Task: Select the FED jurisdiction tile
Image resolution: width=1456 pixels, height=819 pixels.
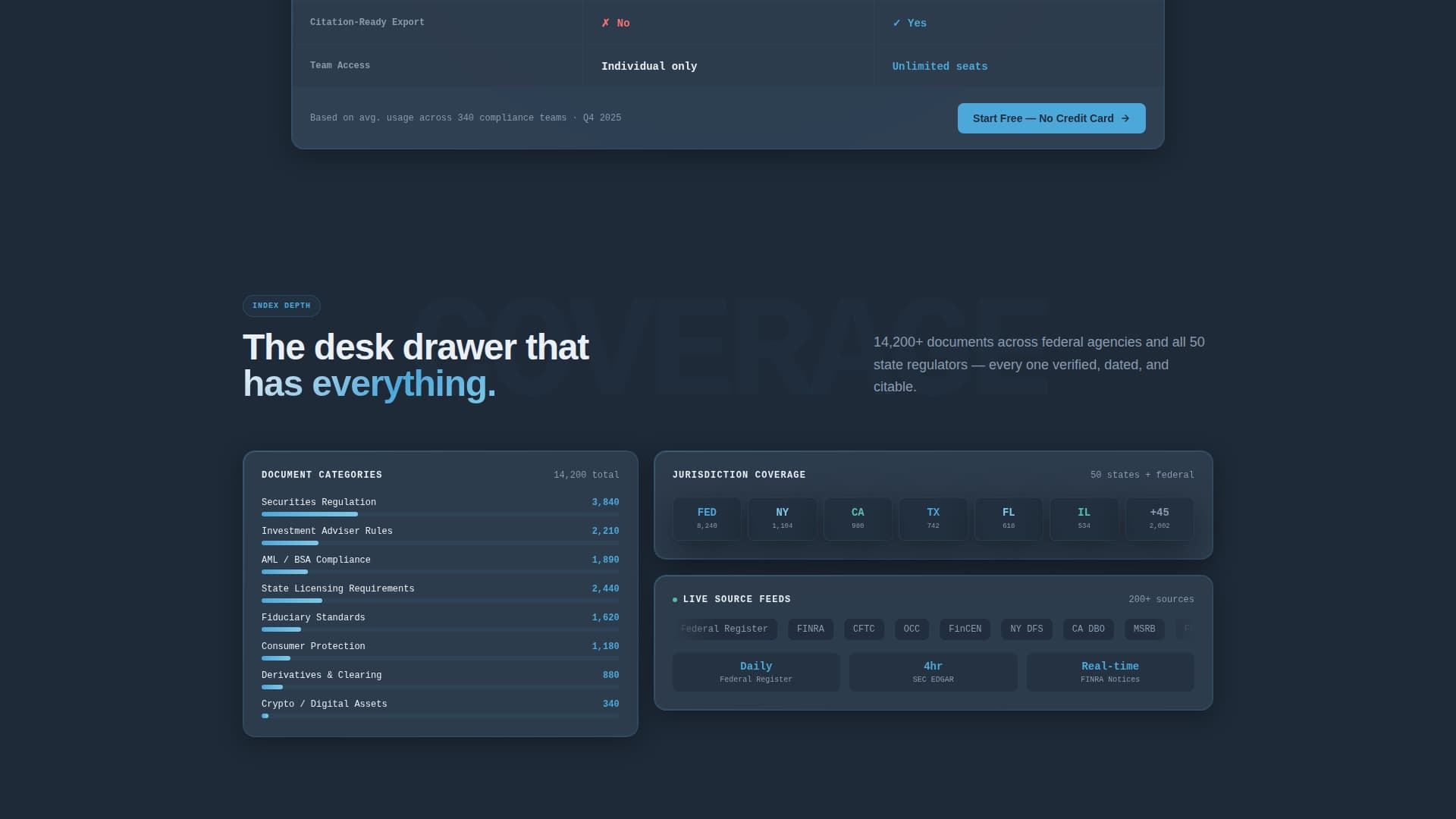Action: [707, 519]
